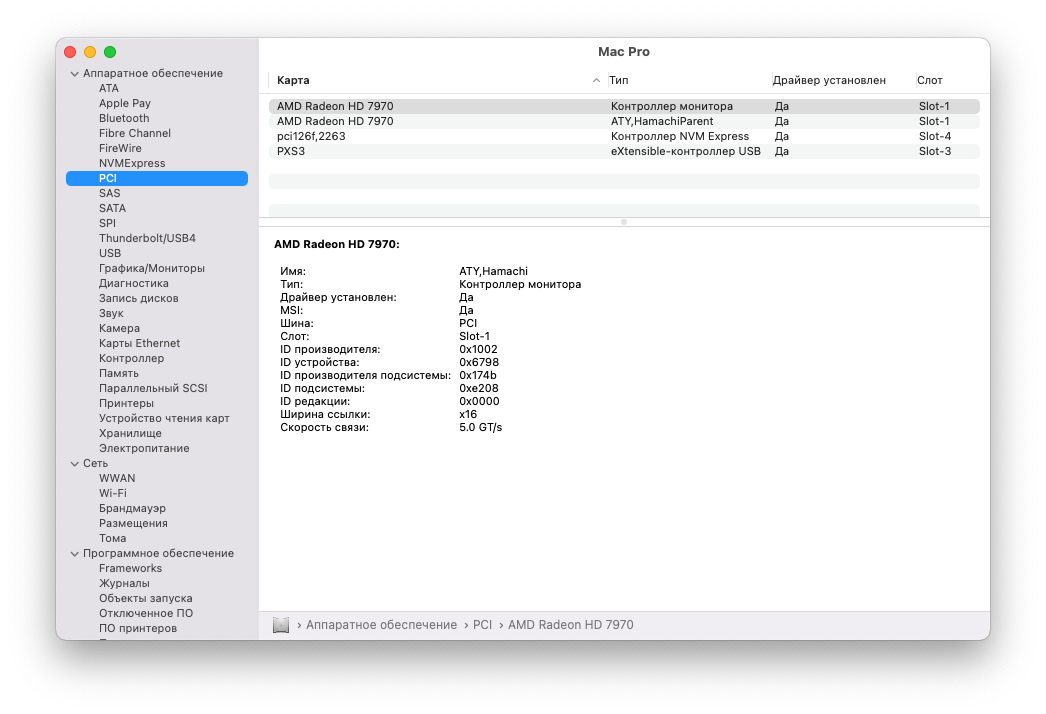Select the highlighted PCI sidebar item
The width and height of the screenshot is (1046, 714).
pyautogui.click(x=157, y=178)
